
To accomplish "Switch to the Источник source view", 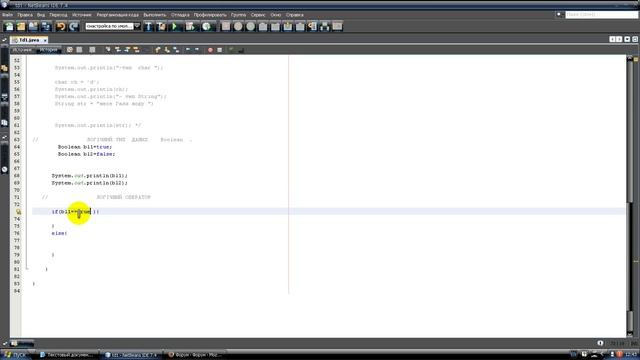I will tap(22, 49).
